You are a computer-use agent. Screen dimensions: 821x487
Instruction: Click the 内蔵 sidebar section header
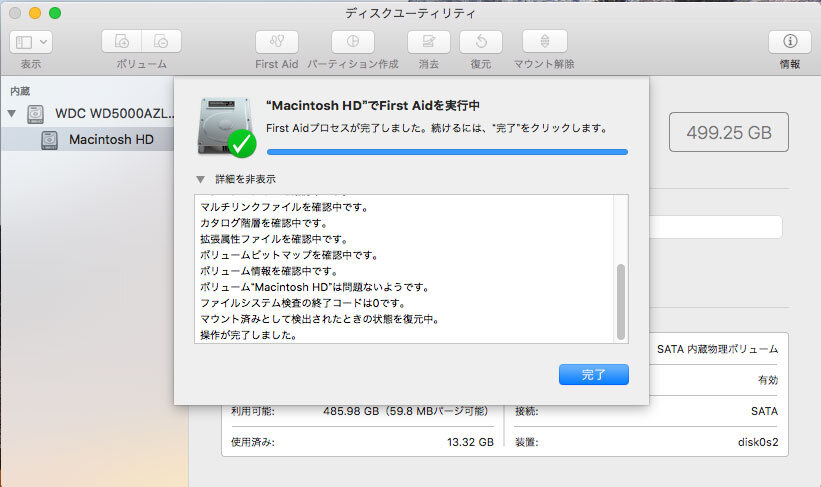pos(20,91)
